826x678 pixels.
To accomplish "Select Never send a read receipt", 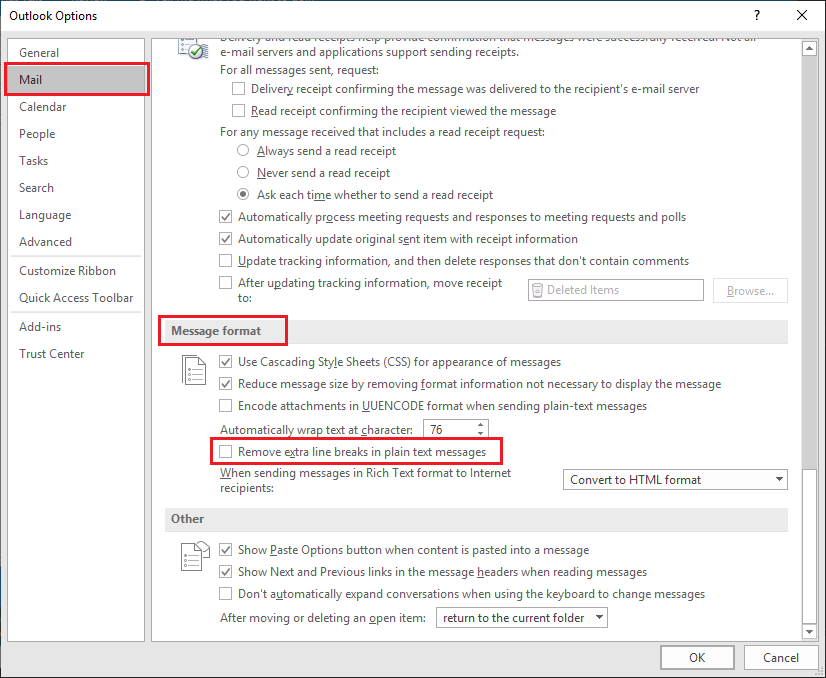I will click(243, 172).
